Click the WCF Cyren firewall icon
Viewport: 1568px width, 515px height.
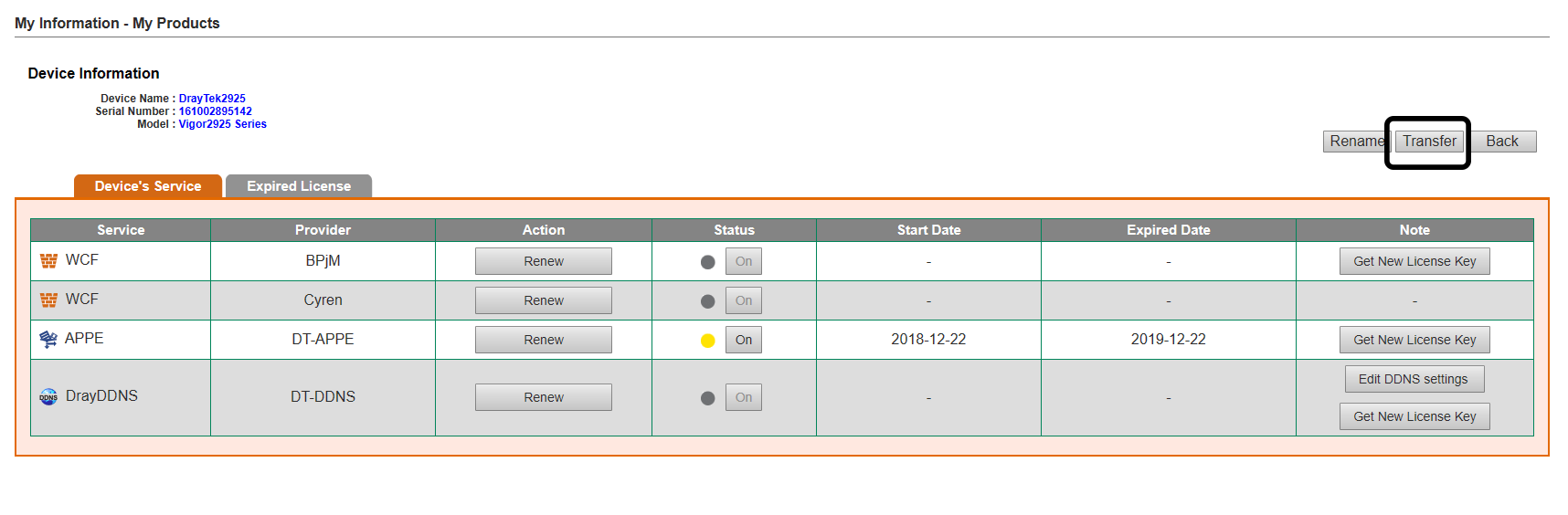point(48,300)
